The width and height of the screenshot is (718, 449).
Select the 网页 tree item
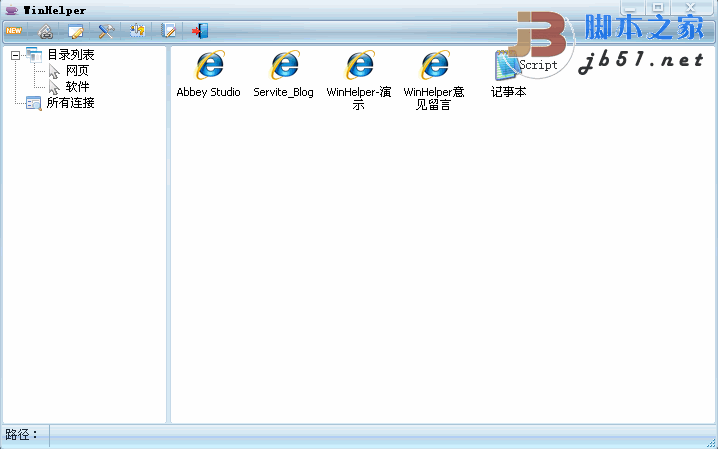[x=77, y=70]
